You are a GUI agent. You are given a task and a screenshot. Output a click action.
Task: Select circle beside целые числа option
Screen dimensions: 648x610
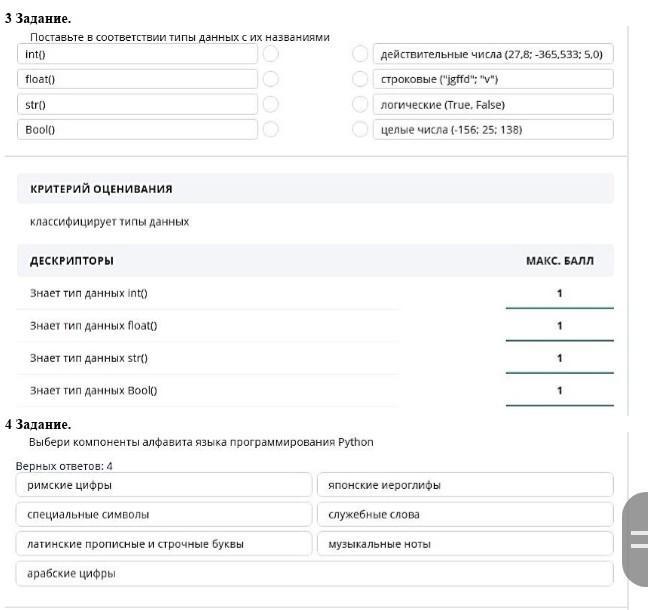(360, 129)
